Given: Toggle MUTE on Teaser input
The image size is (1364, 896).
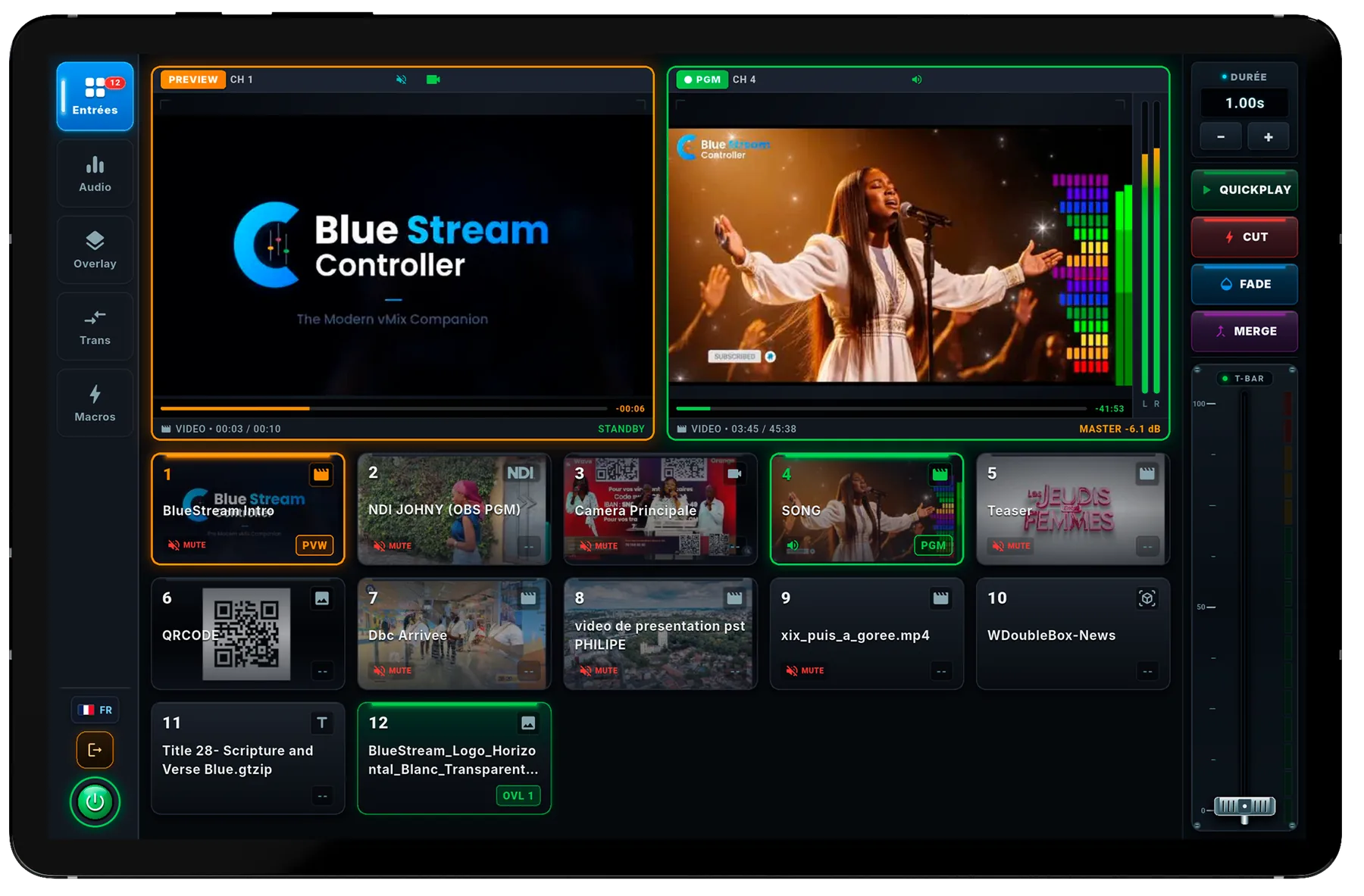Looking at the screenshot, I should pos(1012,545).
